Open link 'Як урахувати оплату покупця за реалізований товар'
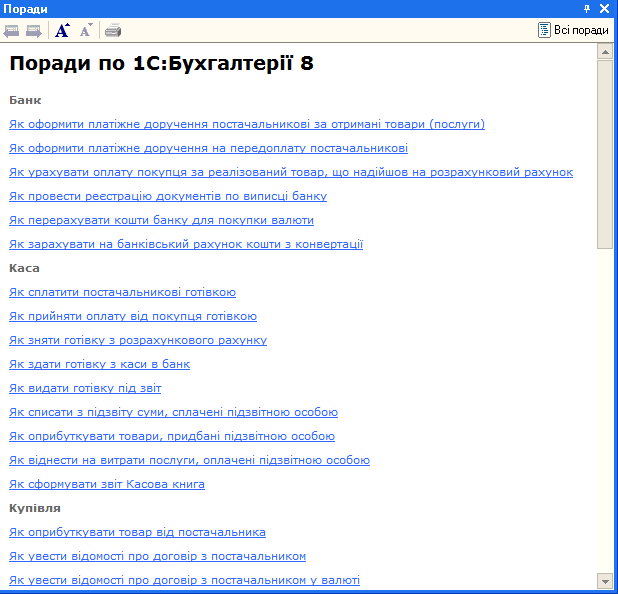This screenshot has height=594, width=618. coord(291,172)
